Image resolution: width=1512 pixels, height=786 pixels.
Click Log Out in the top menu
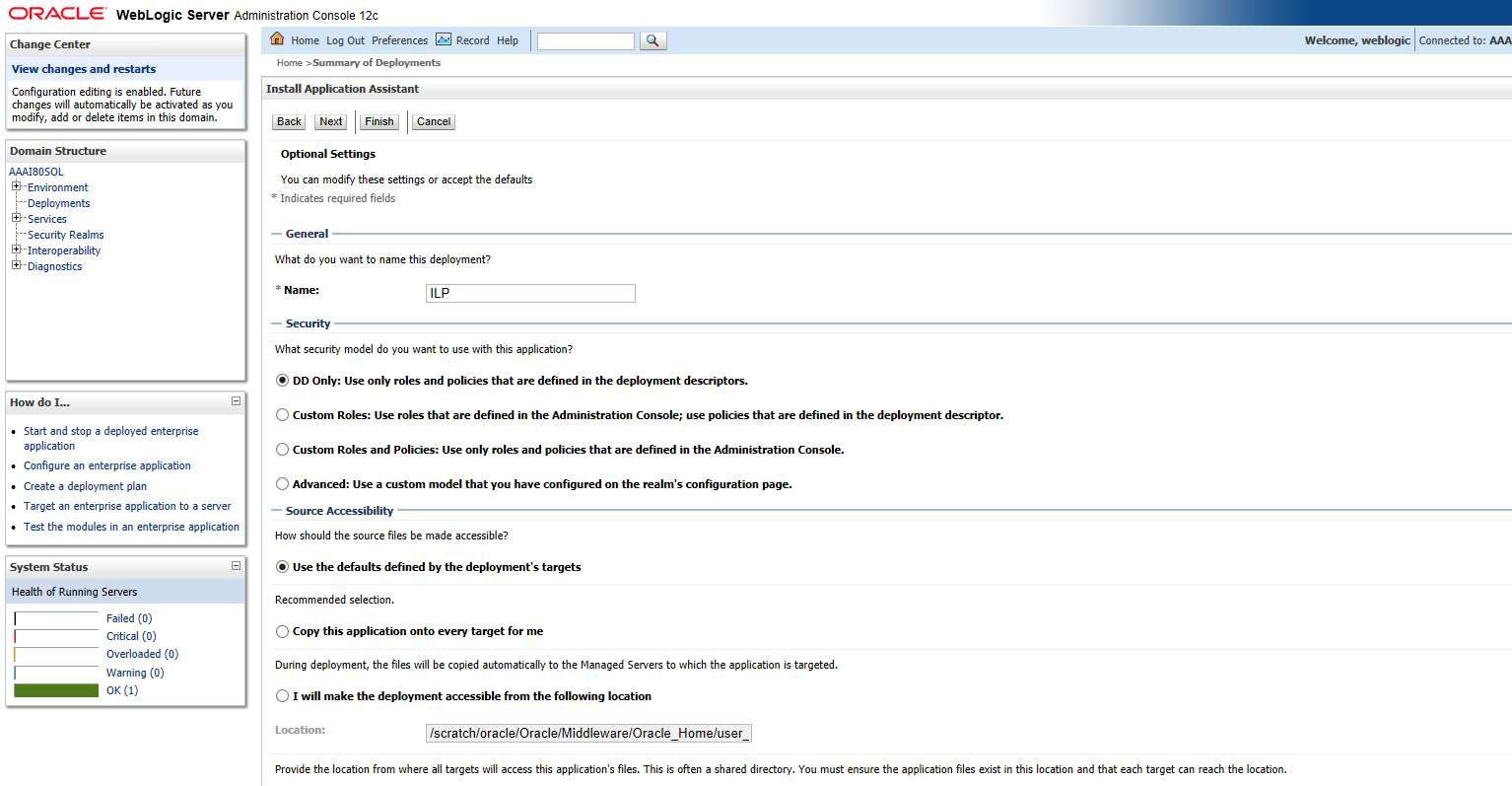345,40
